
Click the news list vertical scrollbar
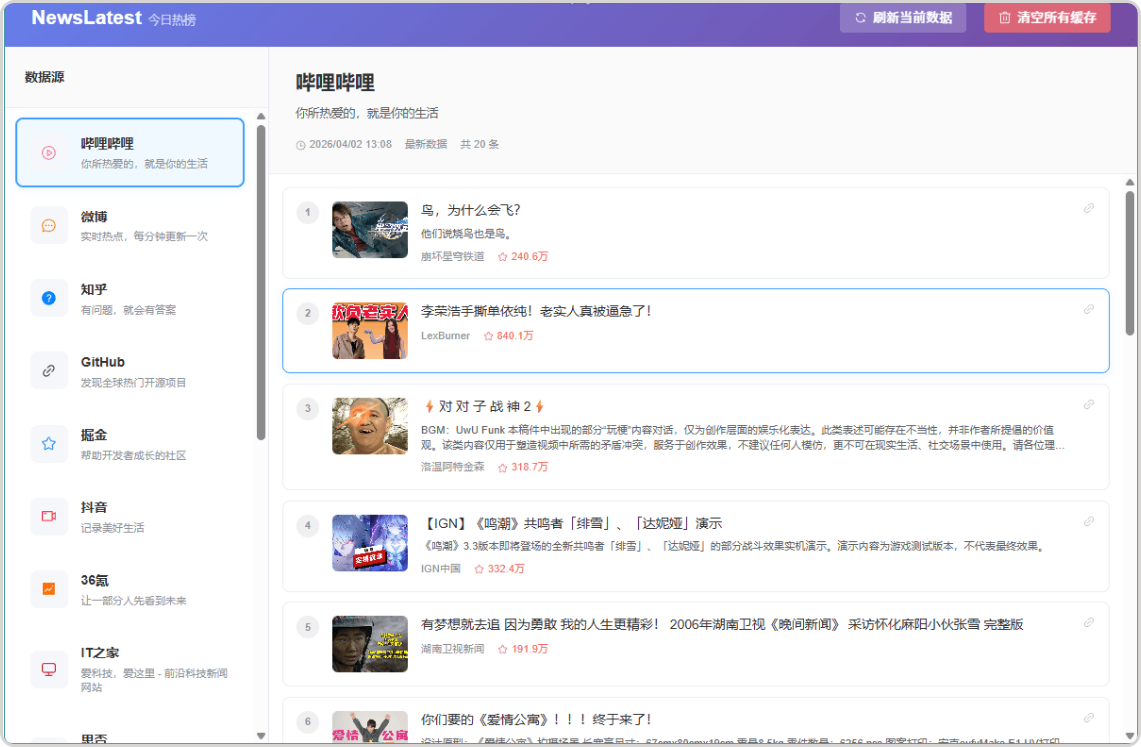[1130, 262]
